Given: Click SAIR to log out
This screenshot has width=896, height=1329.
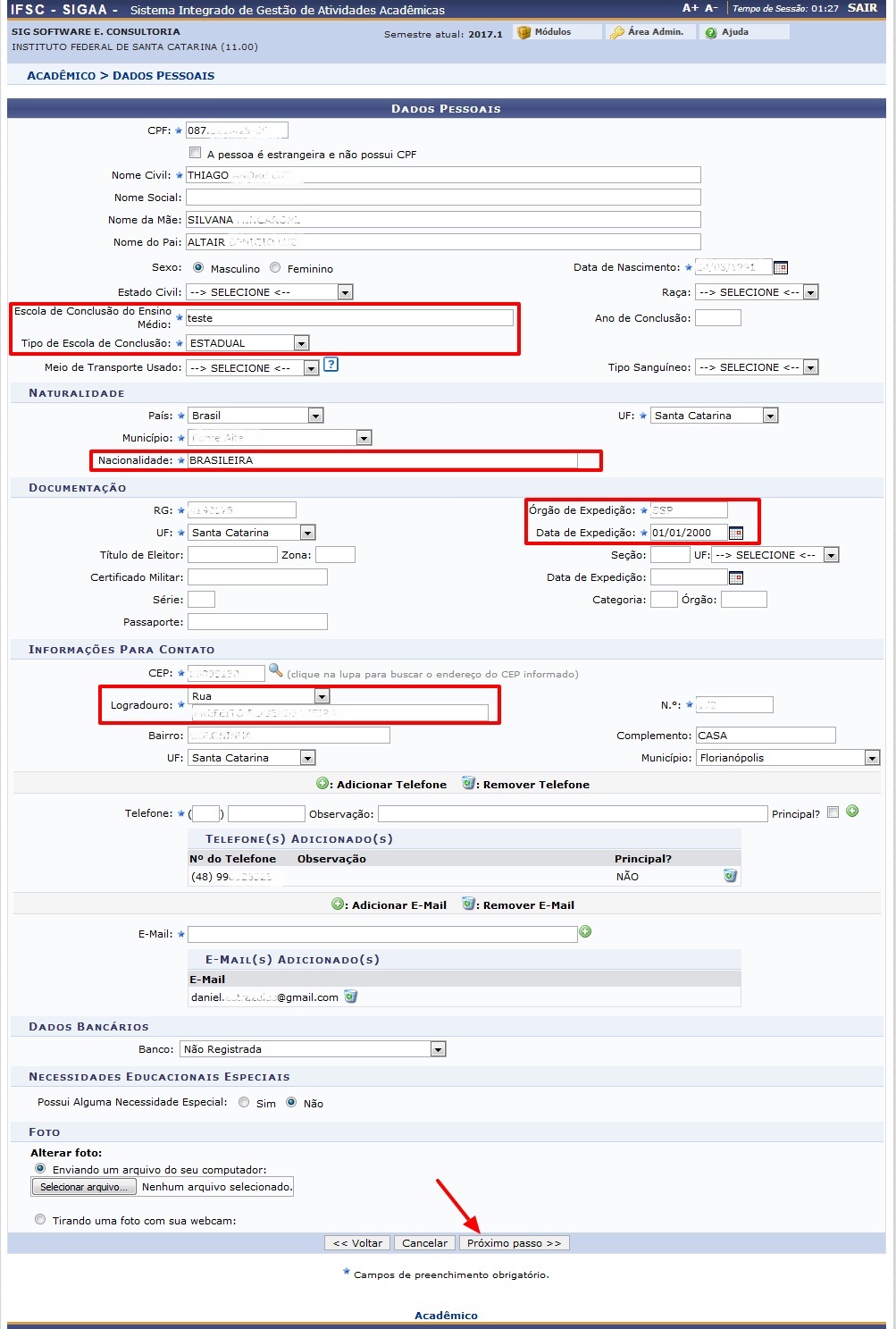Looking at the screenshot, I should click(862, 8).
